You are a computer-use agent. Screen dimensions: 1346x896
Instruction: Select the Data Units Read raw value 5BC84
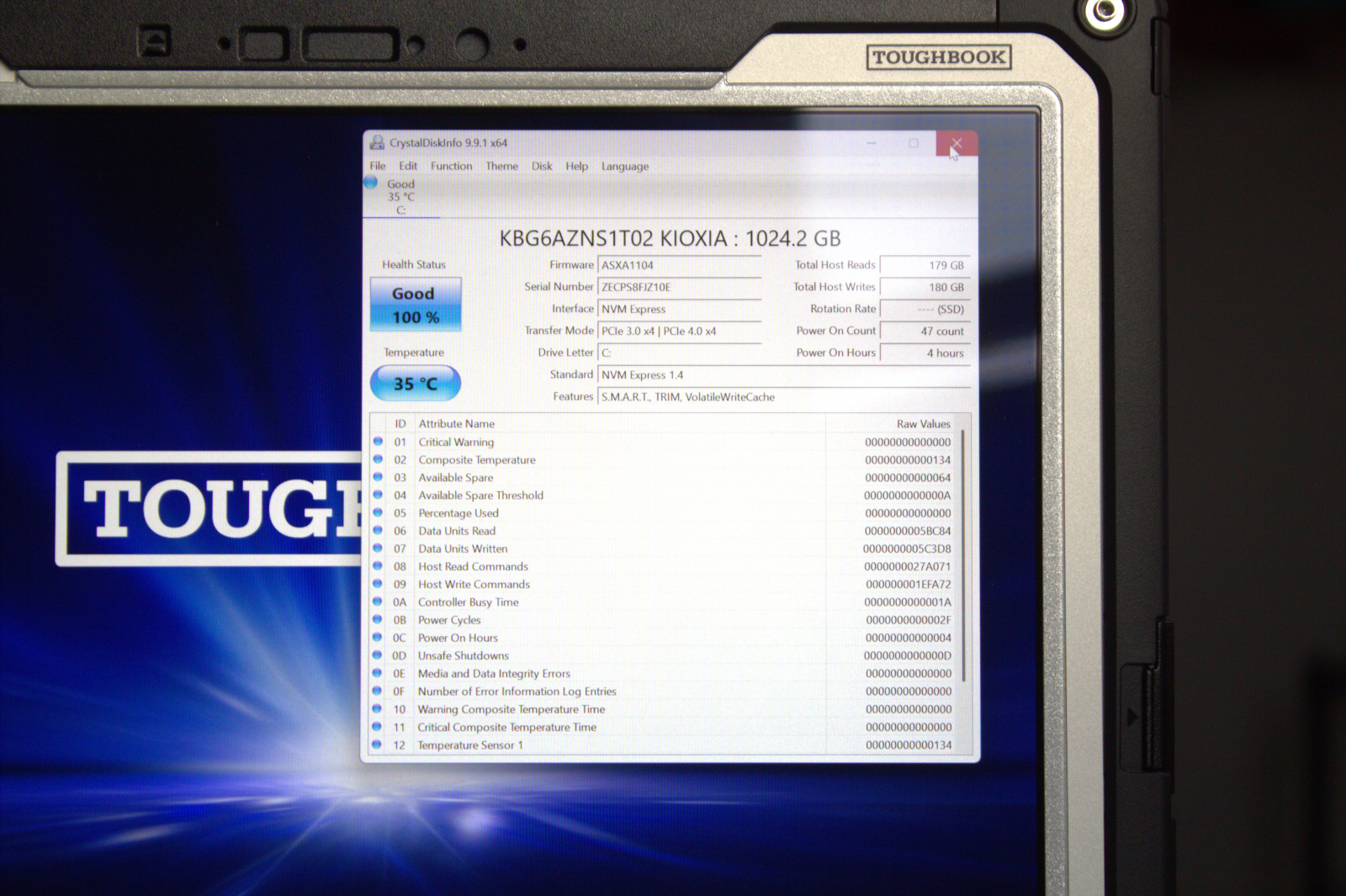tap(908, 531)
